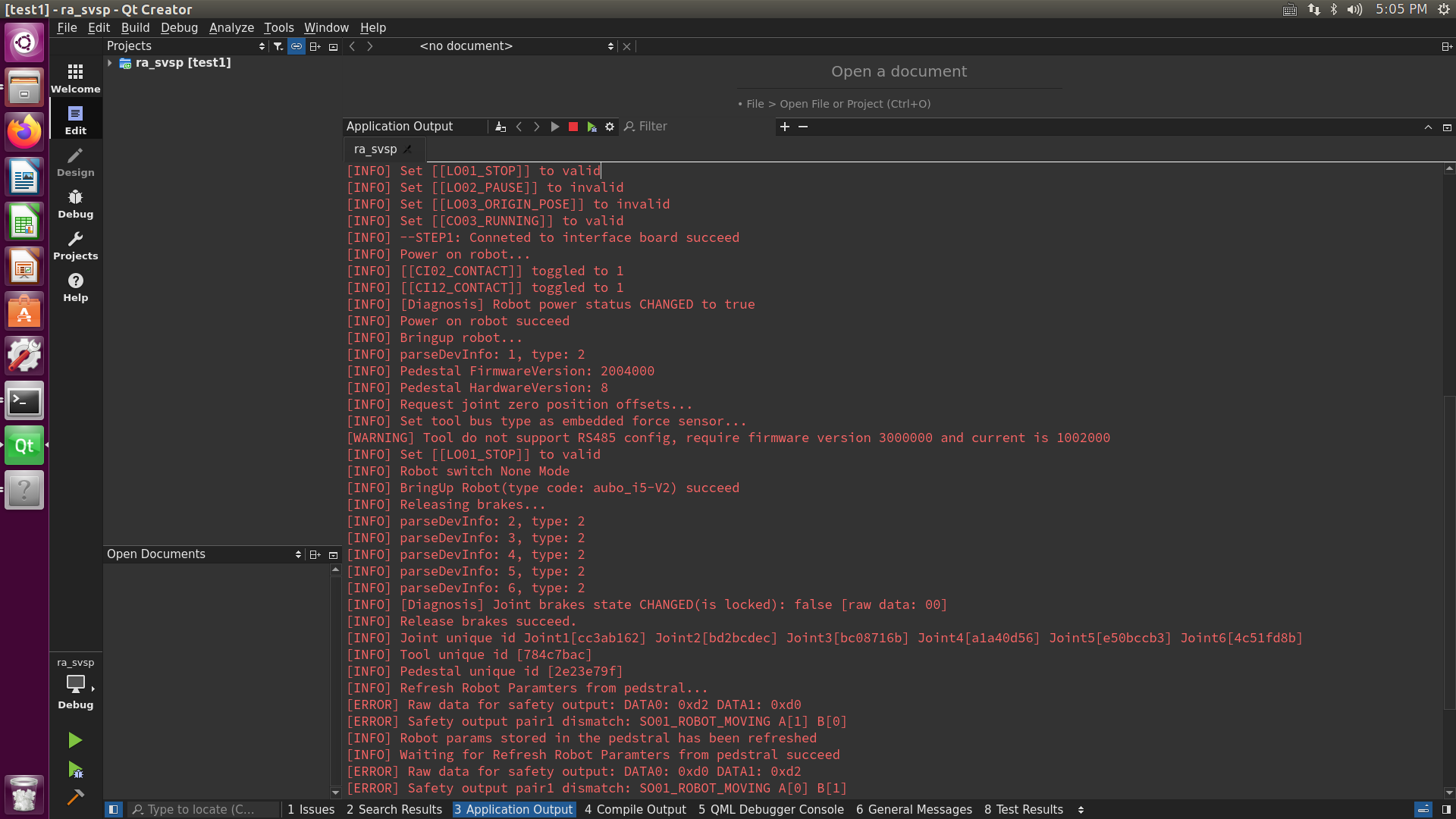Go to previous item in Application Output
This screenshot has height=819, width=1456.
519,127
